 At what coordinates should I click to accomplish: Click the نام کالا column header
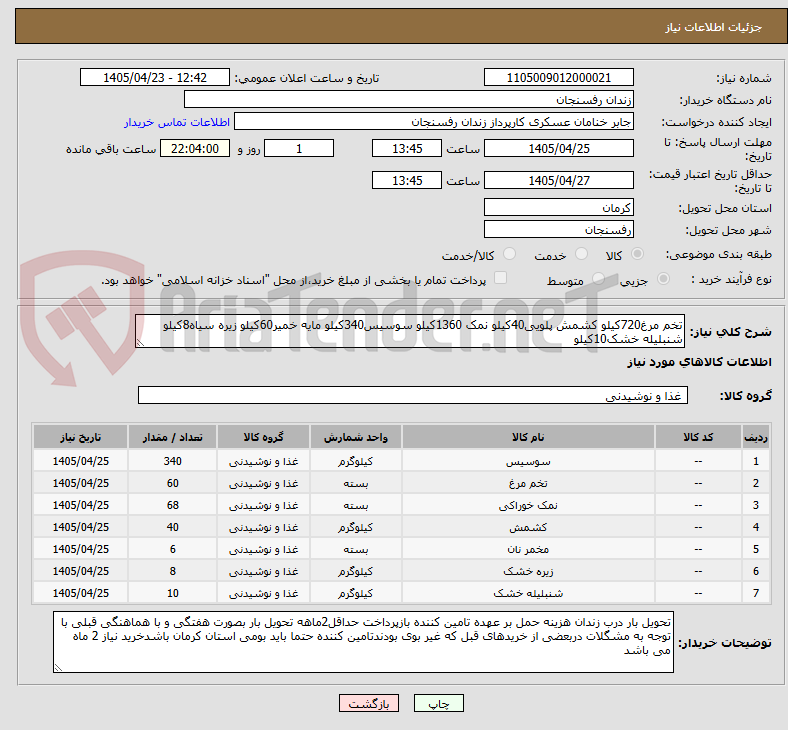[x=528, y=437]
